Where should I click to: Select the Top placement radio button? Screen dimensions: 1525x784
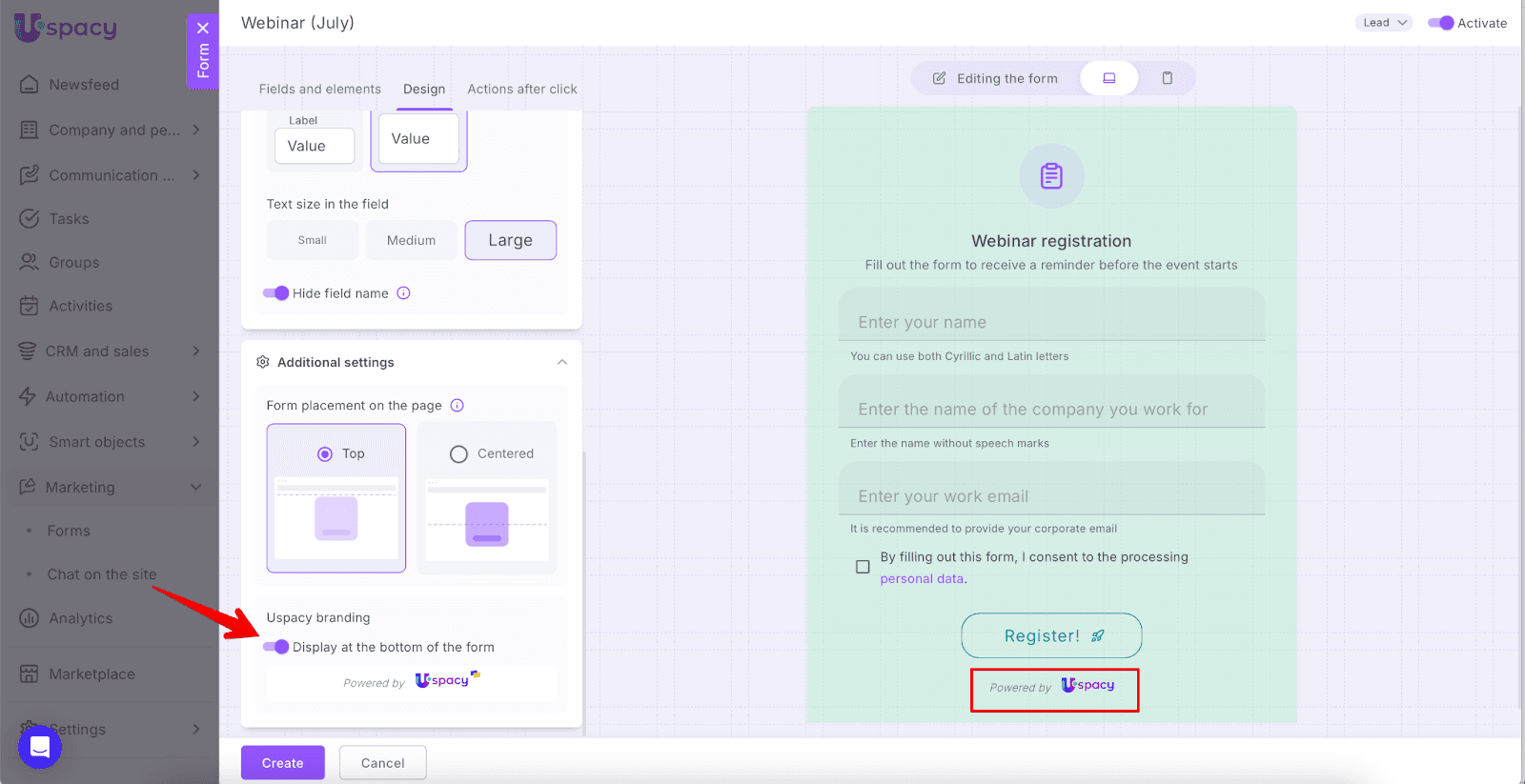coord(325,454)
